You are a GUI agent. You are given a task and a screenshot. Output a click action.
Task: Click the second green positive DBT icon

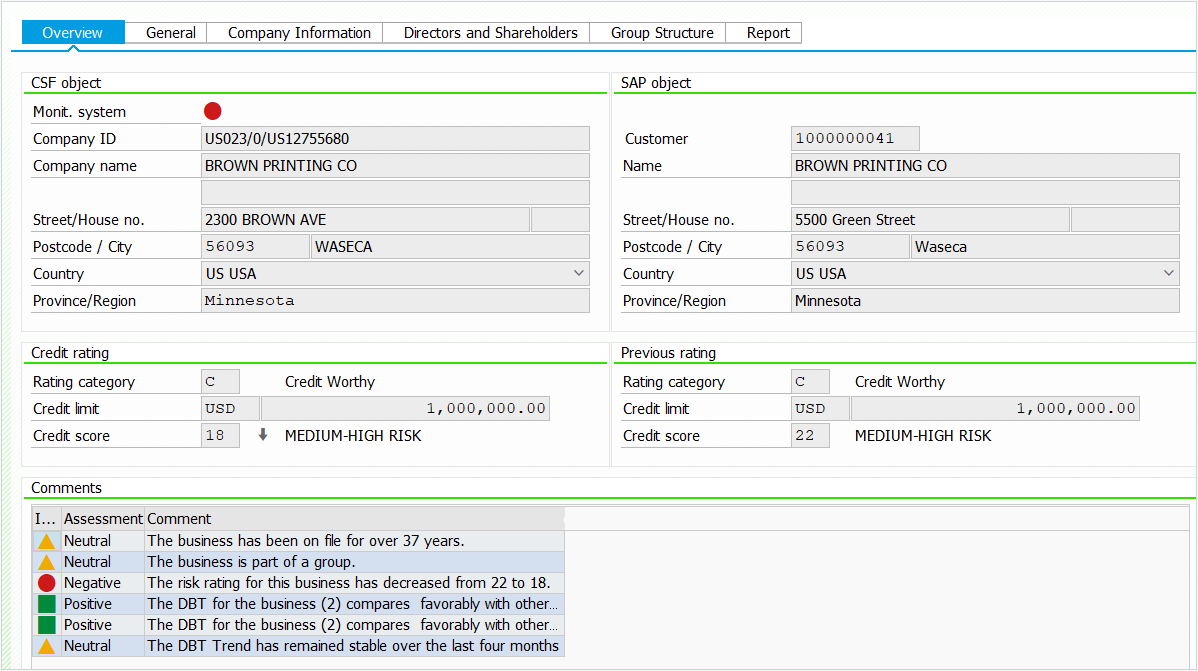click(46, 625)
